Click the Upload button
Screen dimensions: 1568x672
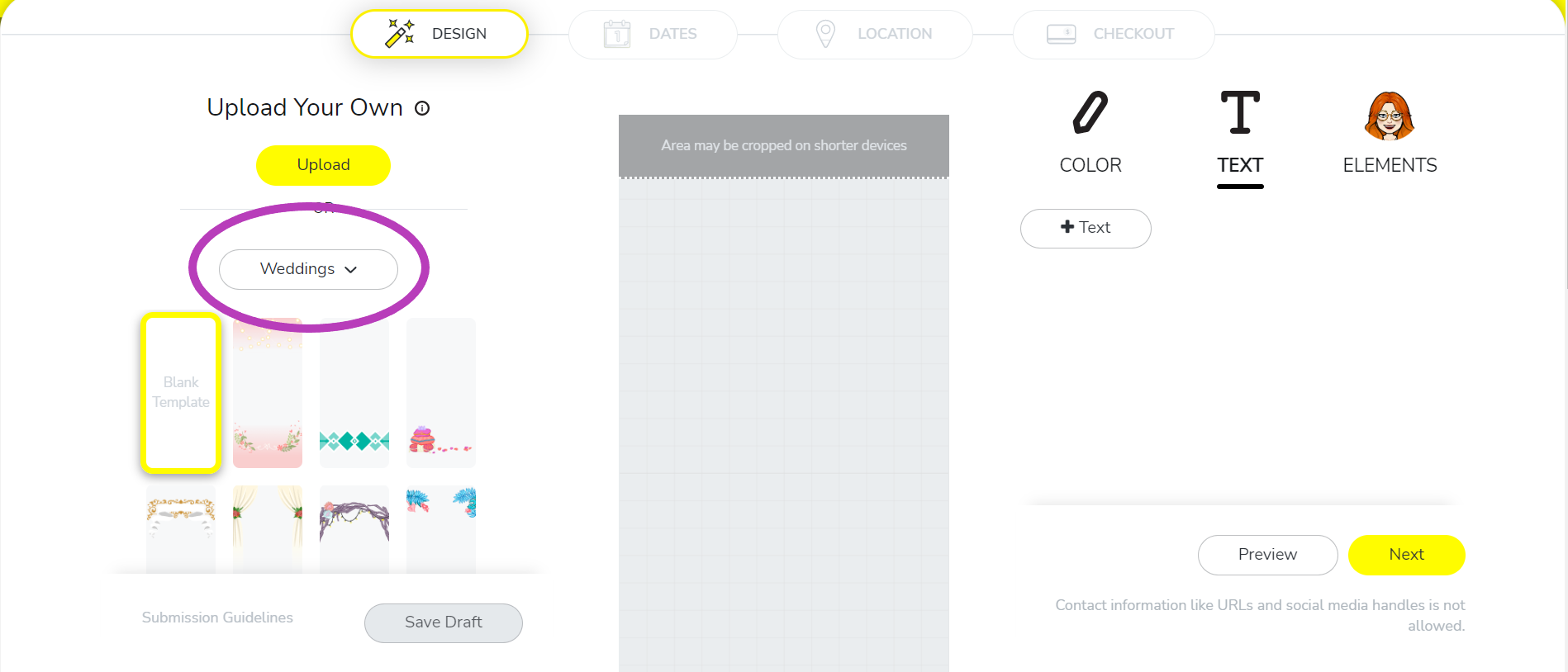323,165
